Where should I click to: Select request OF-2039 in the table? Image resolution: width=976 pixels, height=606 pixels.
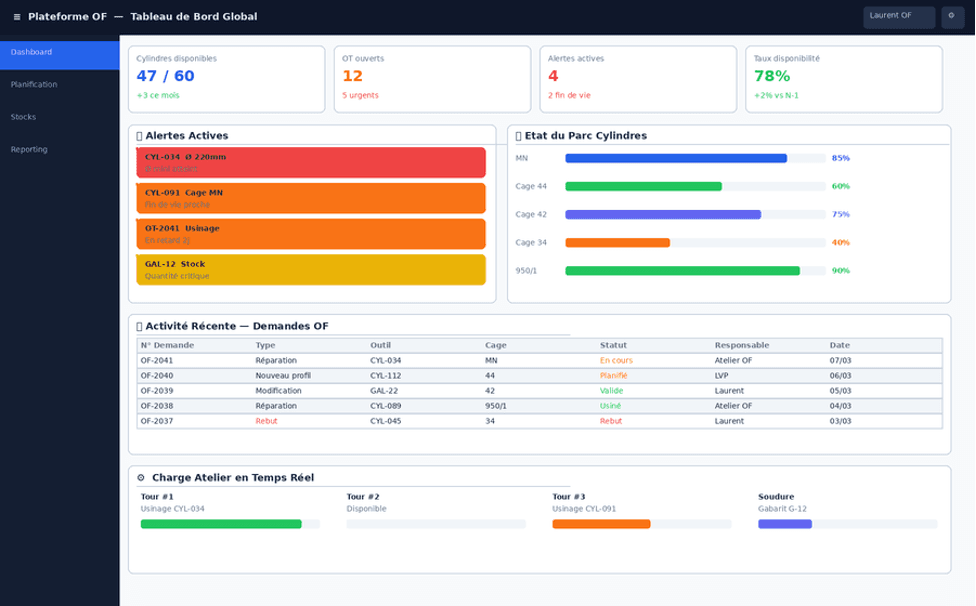pos(540,391)
